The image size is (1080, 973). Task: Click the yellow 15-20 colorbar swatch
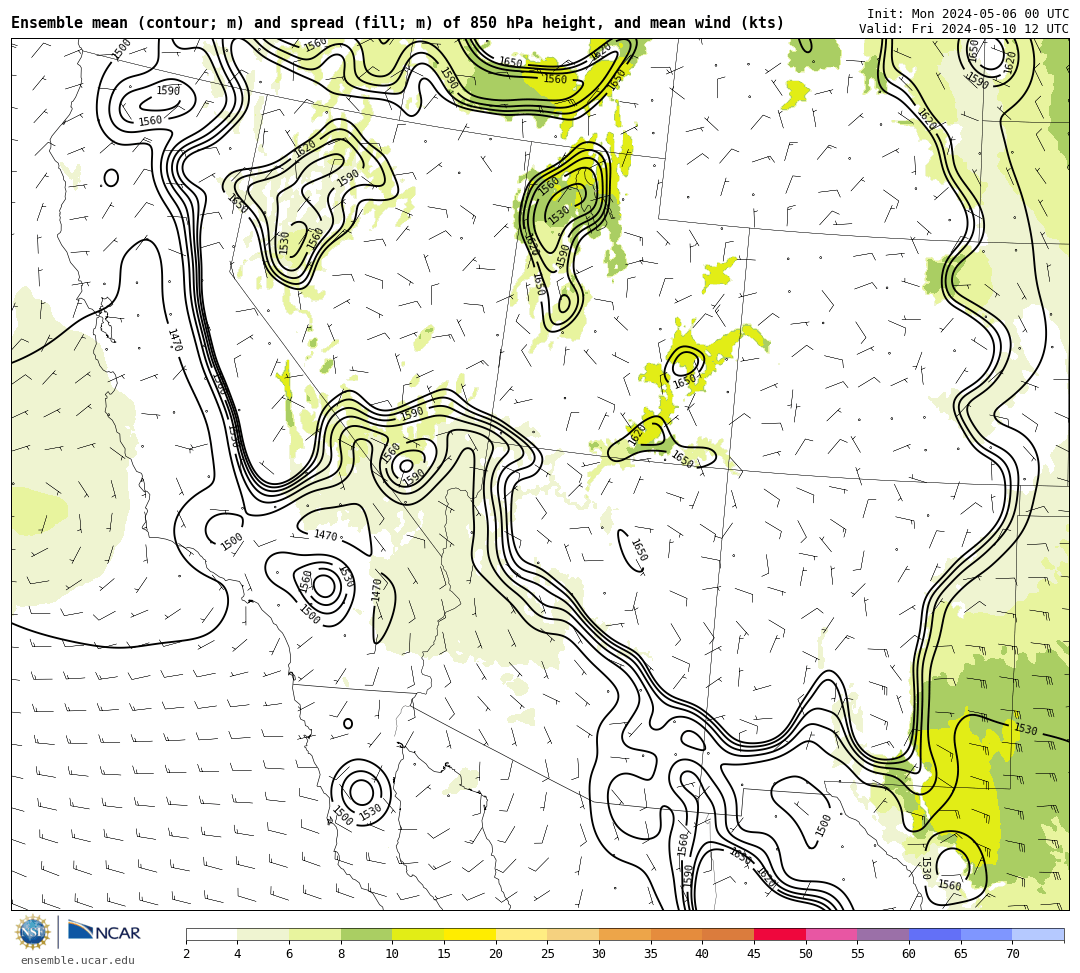click(x=470, y=934)
